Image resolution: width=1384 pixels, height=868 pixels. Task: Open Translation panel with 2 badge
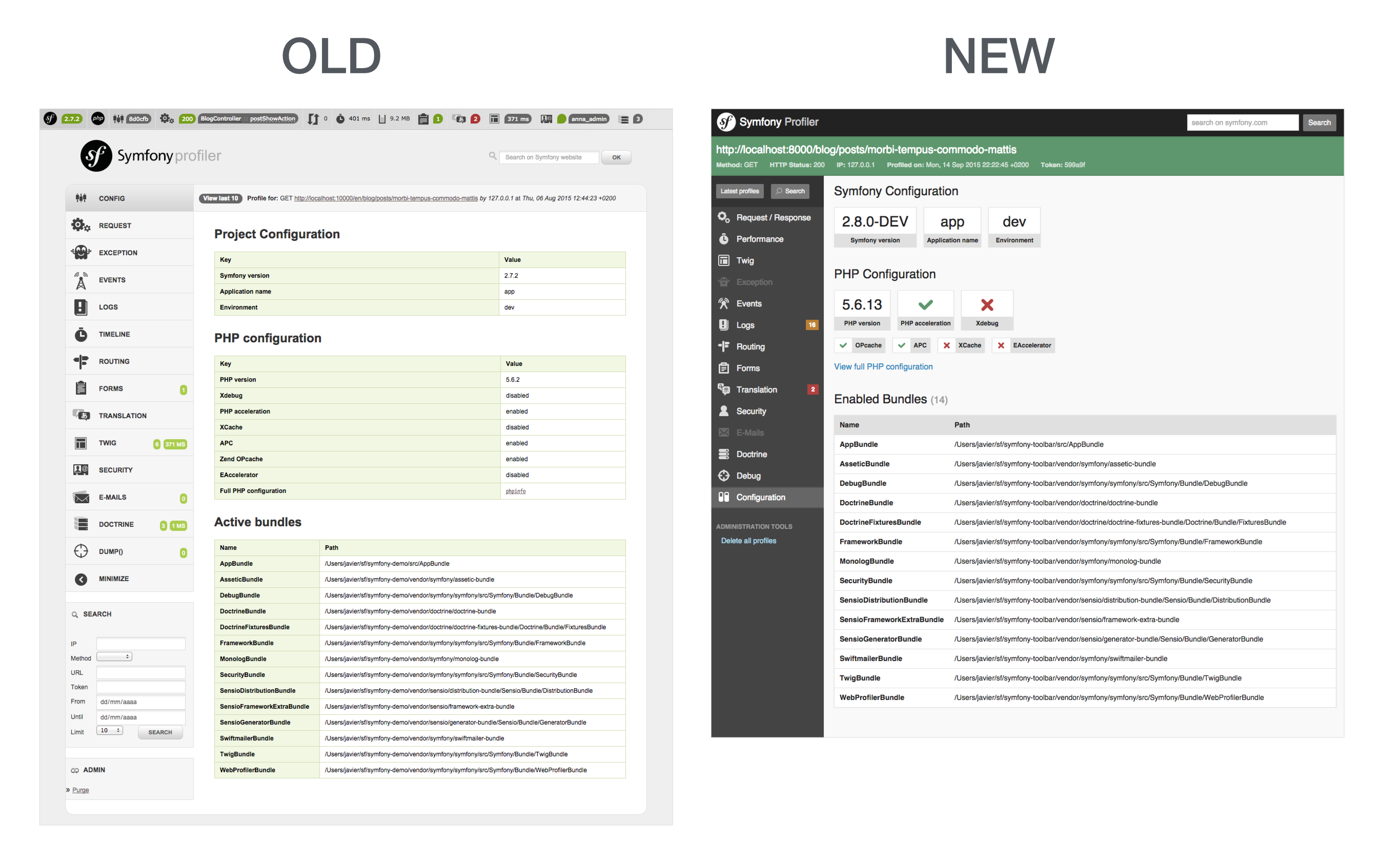767,389
